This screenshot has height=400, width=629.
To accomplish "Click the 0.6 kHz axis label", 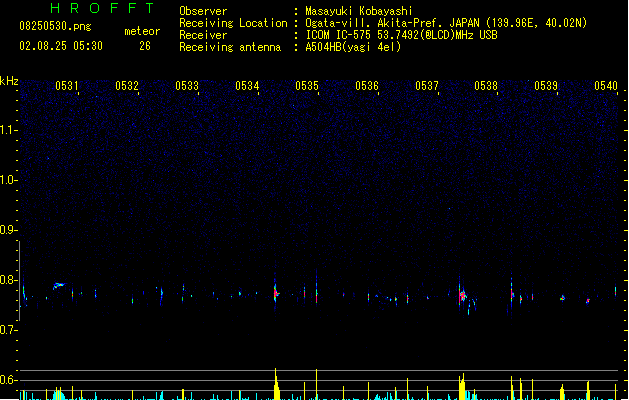I will point(8,380).
